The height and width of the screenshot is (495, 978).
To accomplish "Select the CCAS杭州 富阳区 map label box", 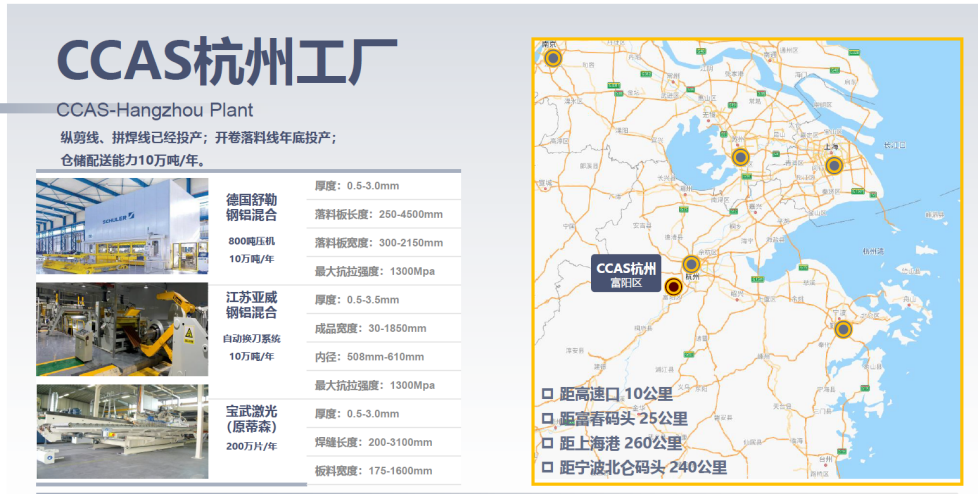I will coord(626,274).
